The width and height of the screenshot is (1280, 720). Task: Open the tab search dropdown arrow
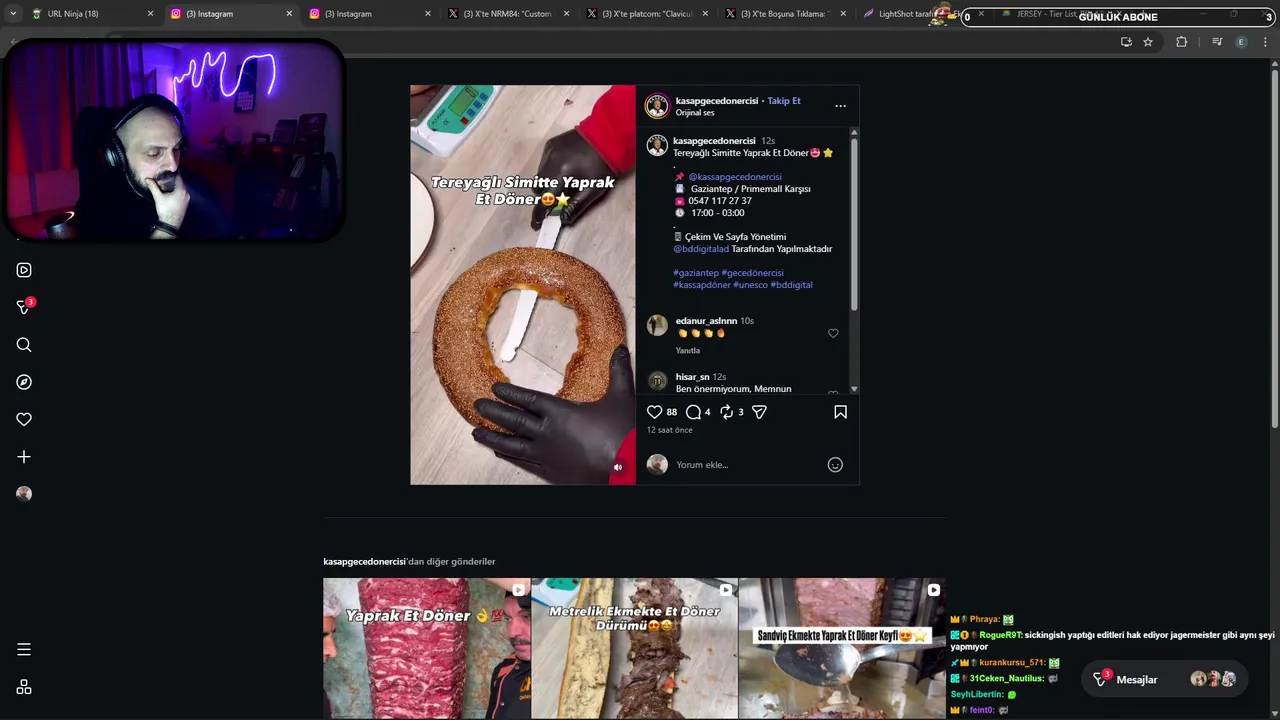tap(12, 14)
